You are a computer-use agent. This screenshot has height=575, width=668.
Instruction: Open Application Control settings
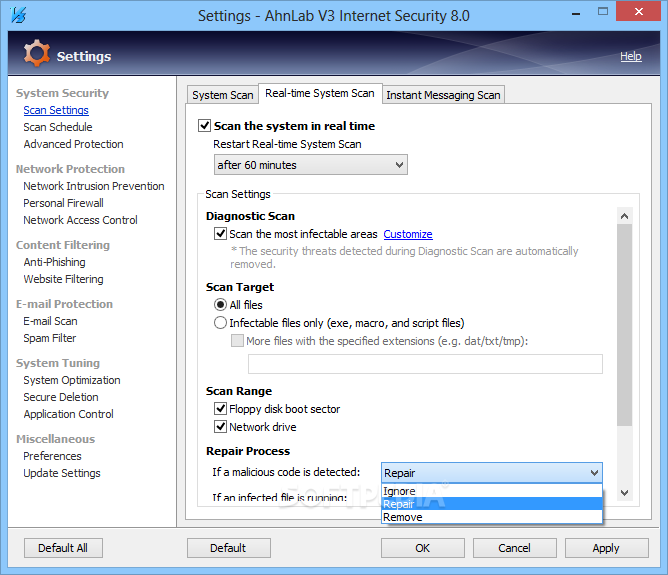point(69,414)
